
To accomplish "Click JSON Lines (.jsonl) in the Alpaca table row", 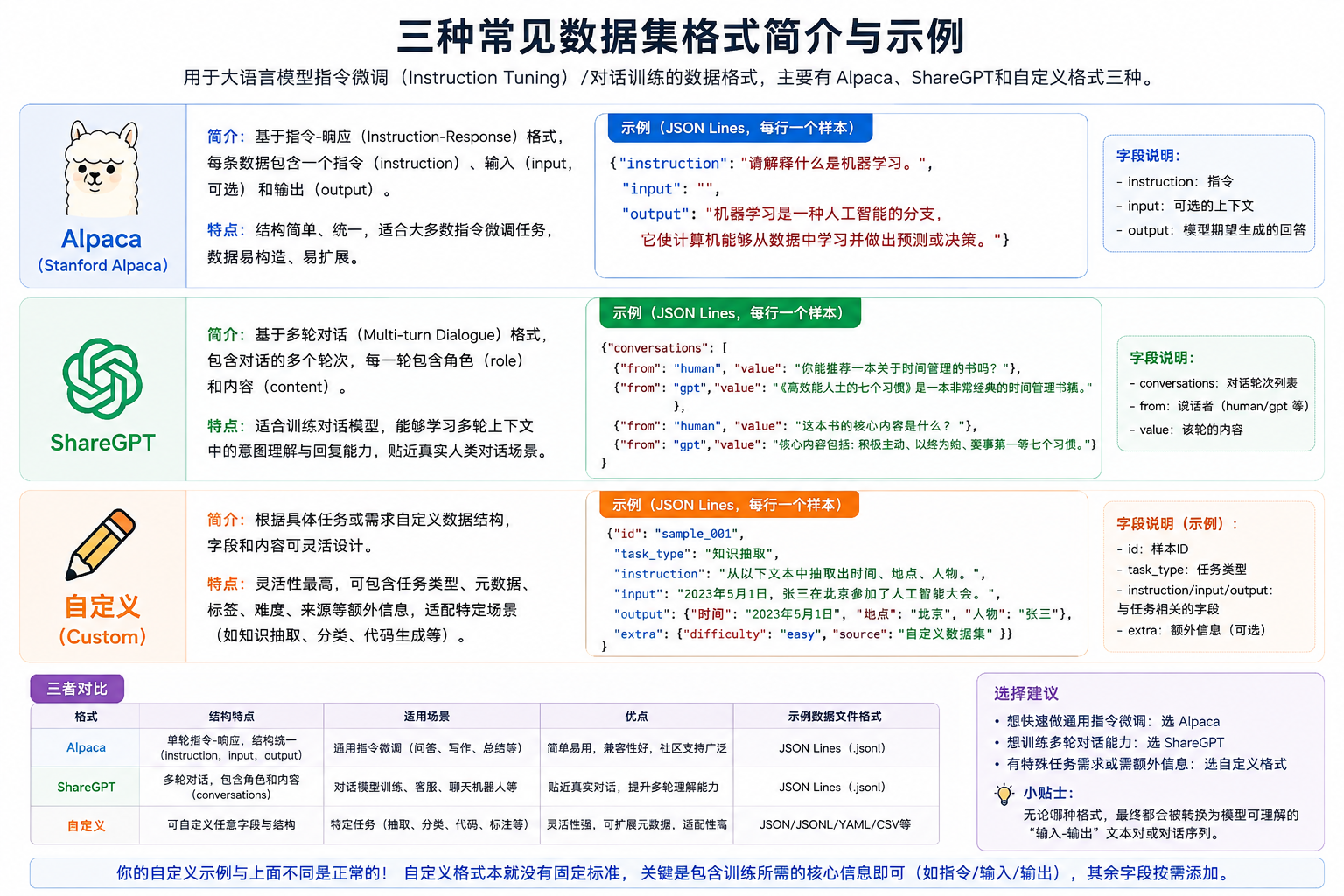I will pos(835,748).
